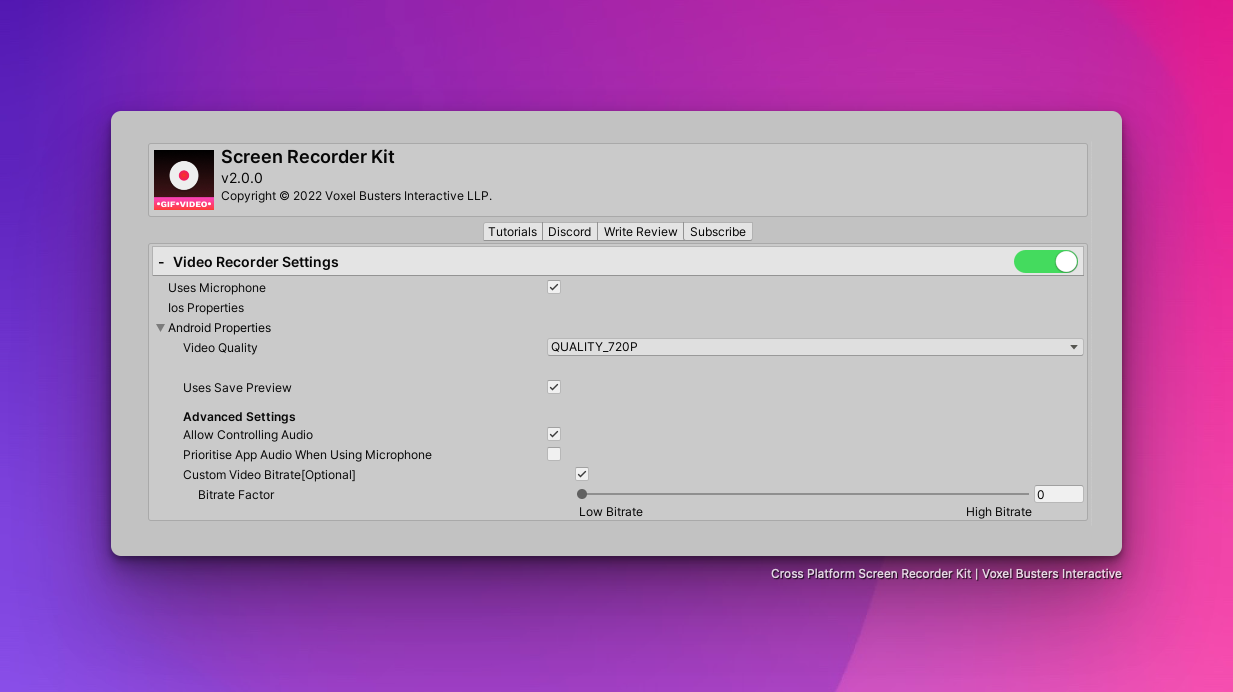Viewport: 1233px width, 692px height.
Task: Collapse the Video Recorder Settings section
Action: (161, 262)
